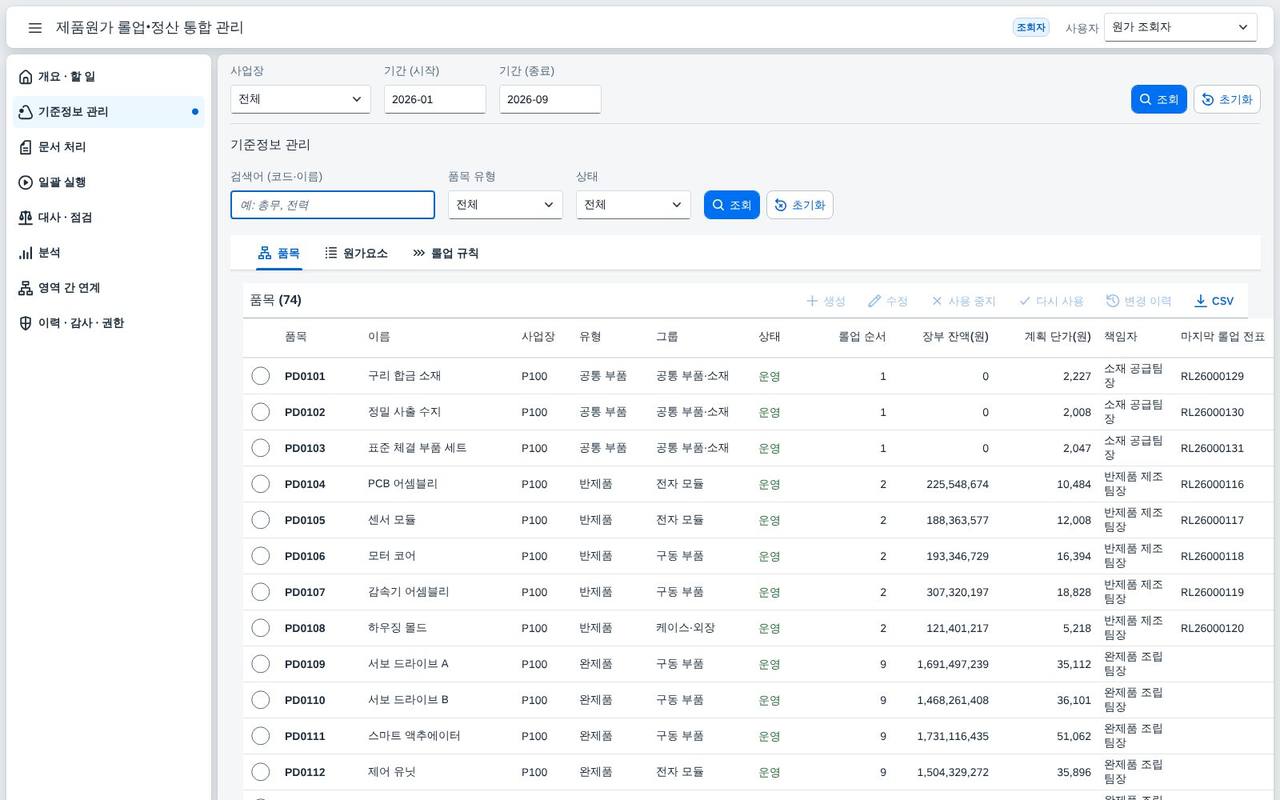Select the row radio for PD0110
Screen dimensions: 1280x800
[x=261, y=700]
